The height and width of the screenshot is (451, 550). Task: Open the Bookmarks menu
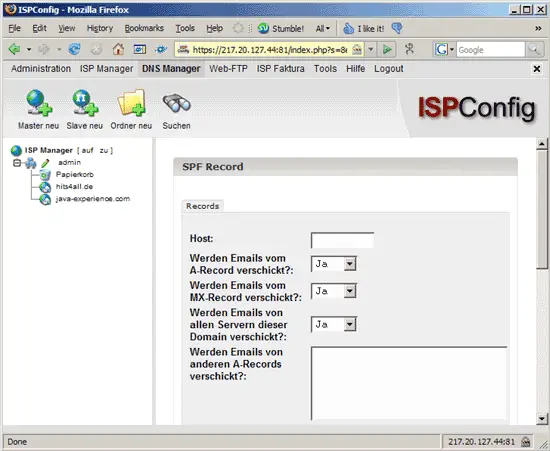click(144, 28)
